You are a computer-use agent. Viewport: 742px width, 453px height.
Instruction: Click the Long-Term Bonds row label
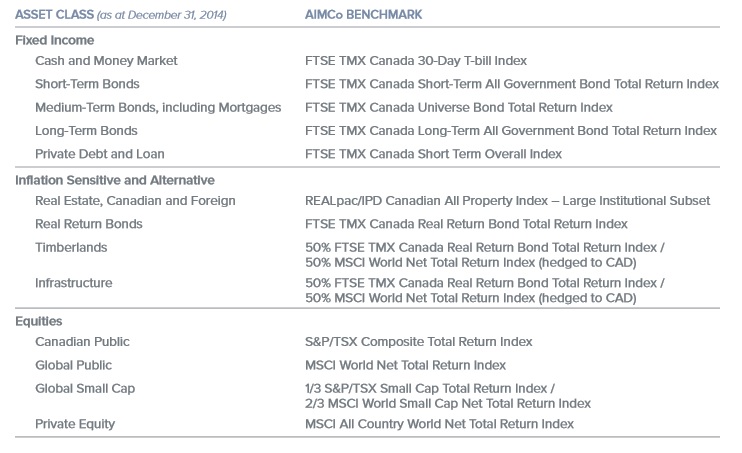click(x=86, y=130)
